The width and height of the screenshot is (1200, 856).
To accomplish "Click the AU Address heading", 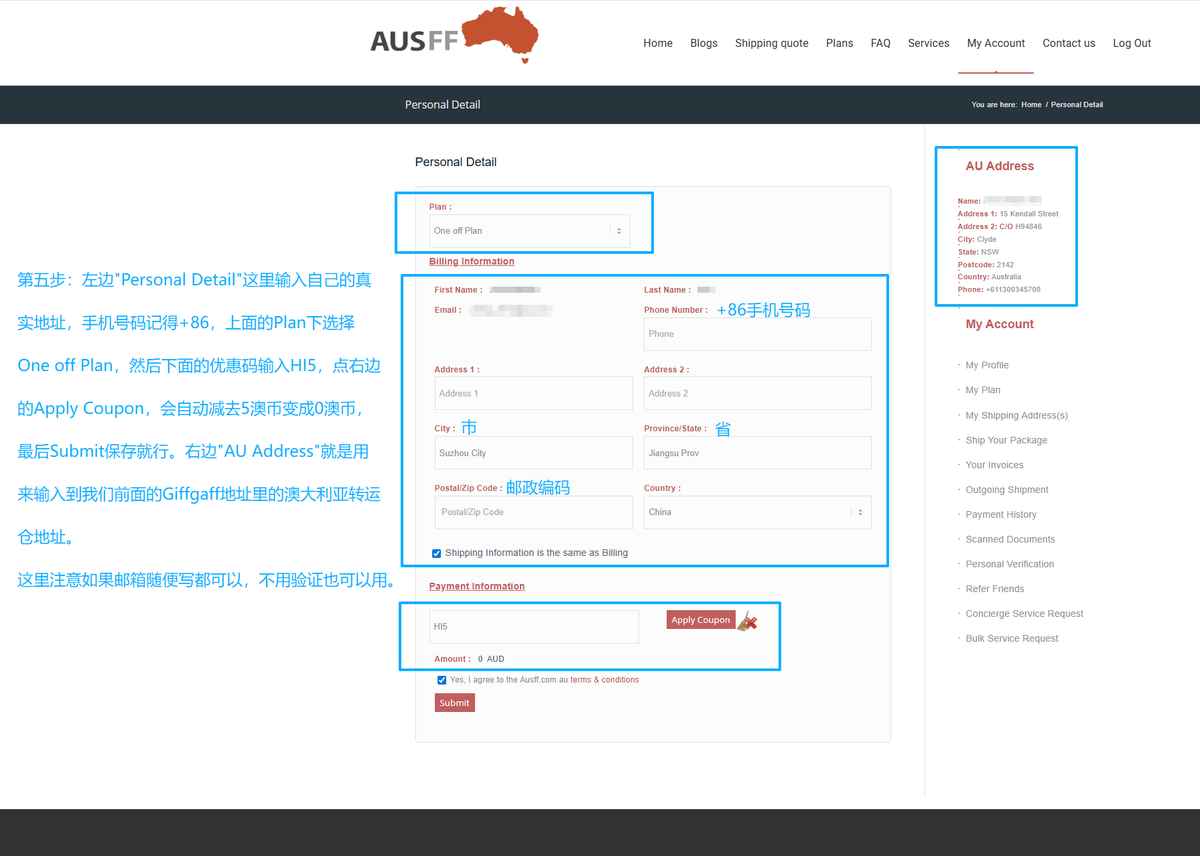I will 1000,167.
